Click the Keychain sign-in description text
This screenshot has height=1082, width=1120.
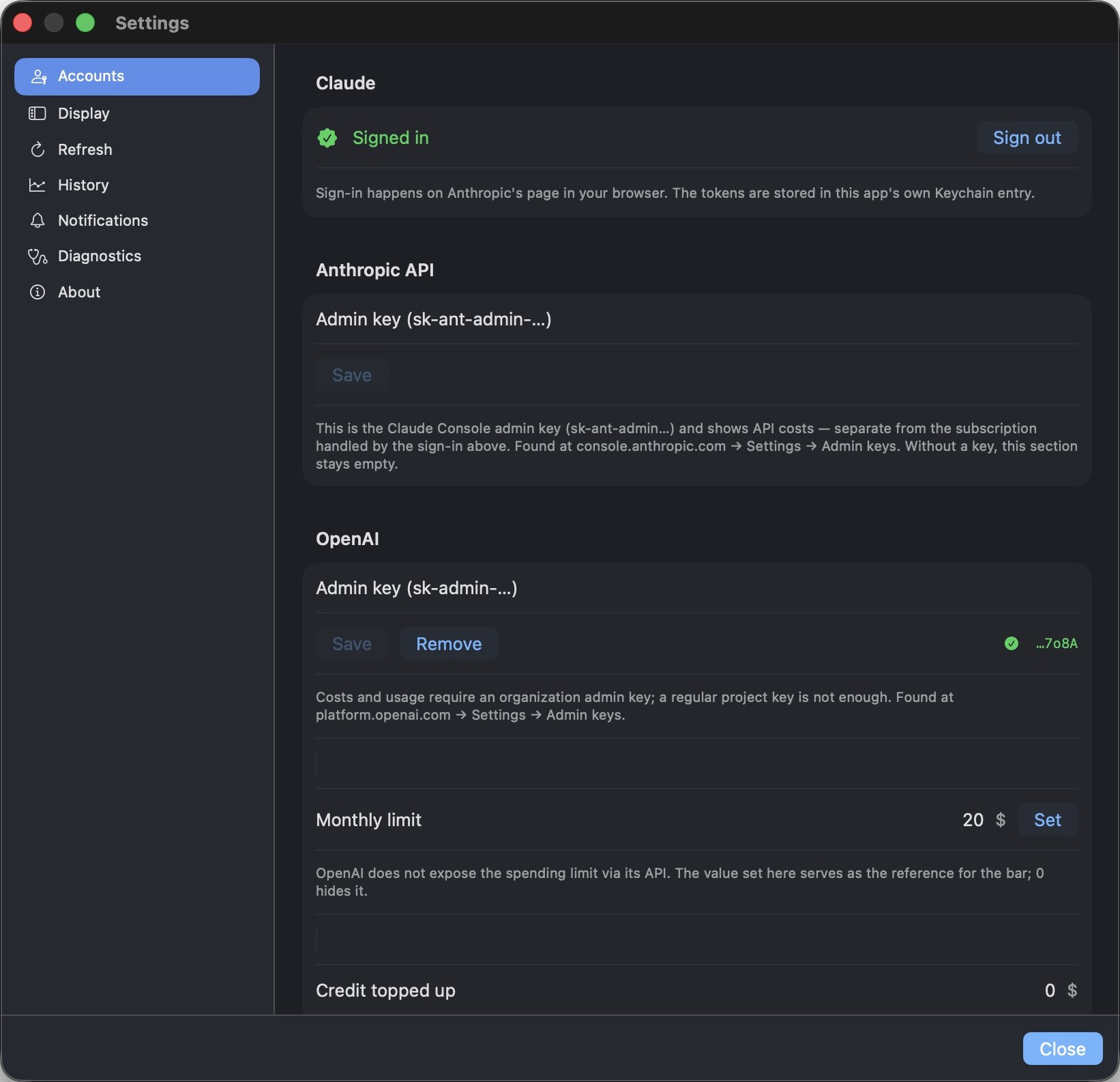tap(675, 193)
